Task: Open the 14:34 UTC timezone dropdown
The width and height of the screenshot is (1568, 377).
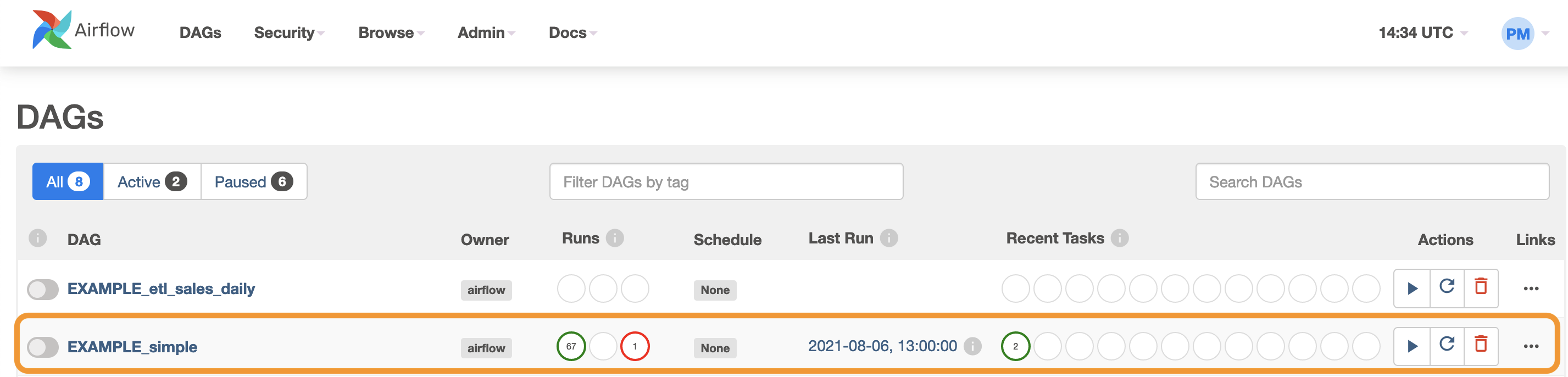Action: tap(1423, 33)
